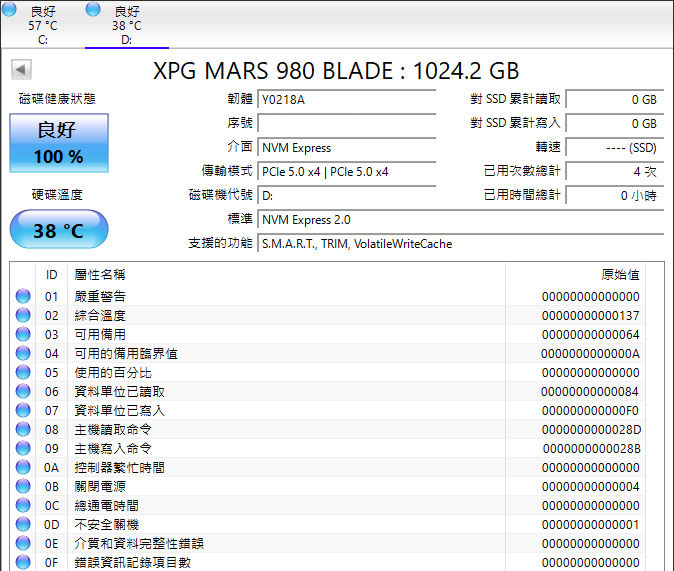Select the 綜合溫度 attribute name

click(x=100, y=315)
